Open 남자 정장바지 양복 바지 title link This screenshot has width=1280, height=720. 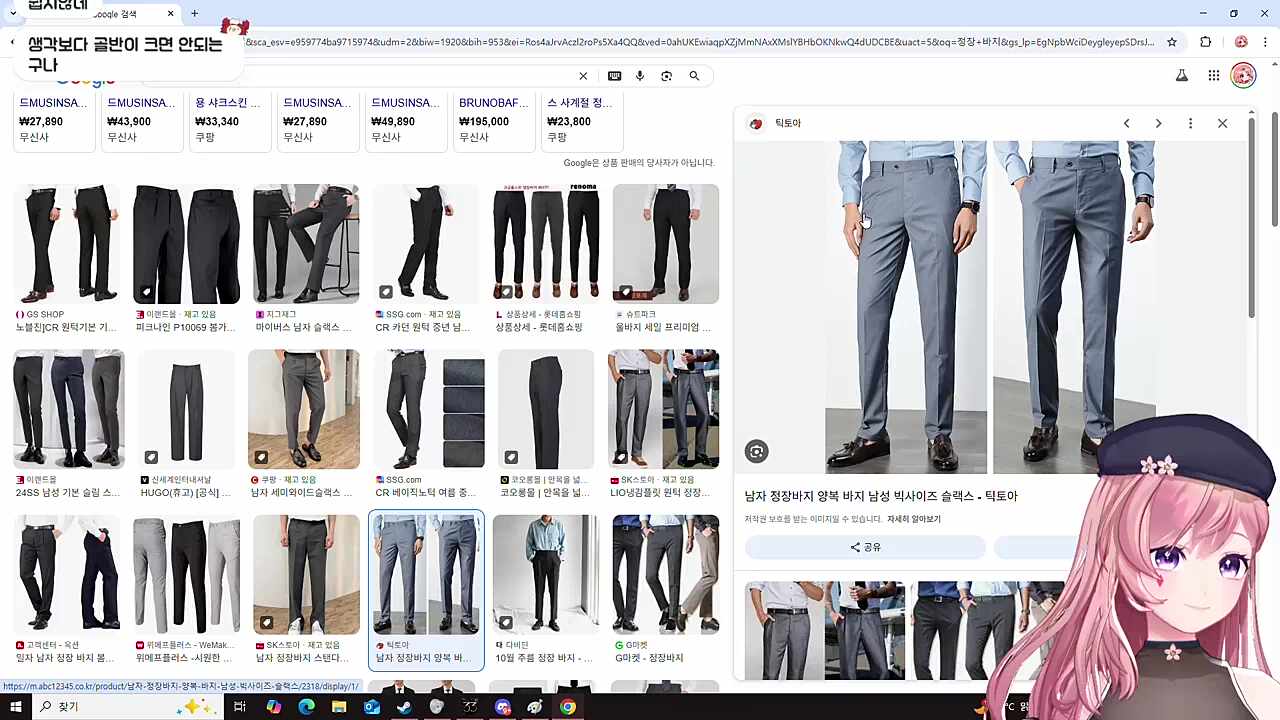click(880, 496)
